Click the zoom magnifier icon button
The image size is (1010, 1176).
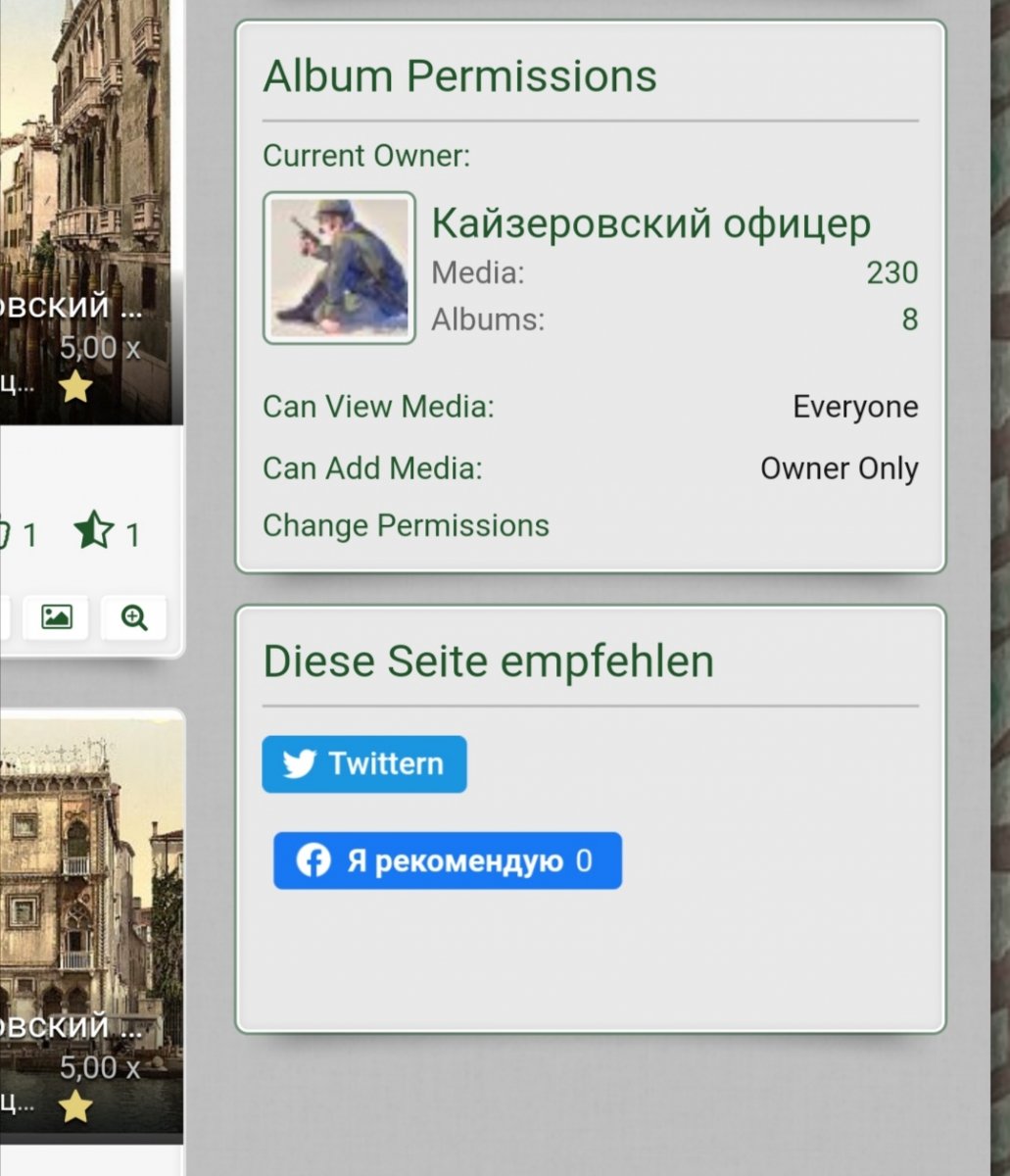pos(134,616)
